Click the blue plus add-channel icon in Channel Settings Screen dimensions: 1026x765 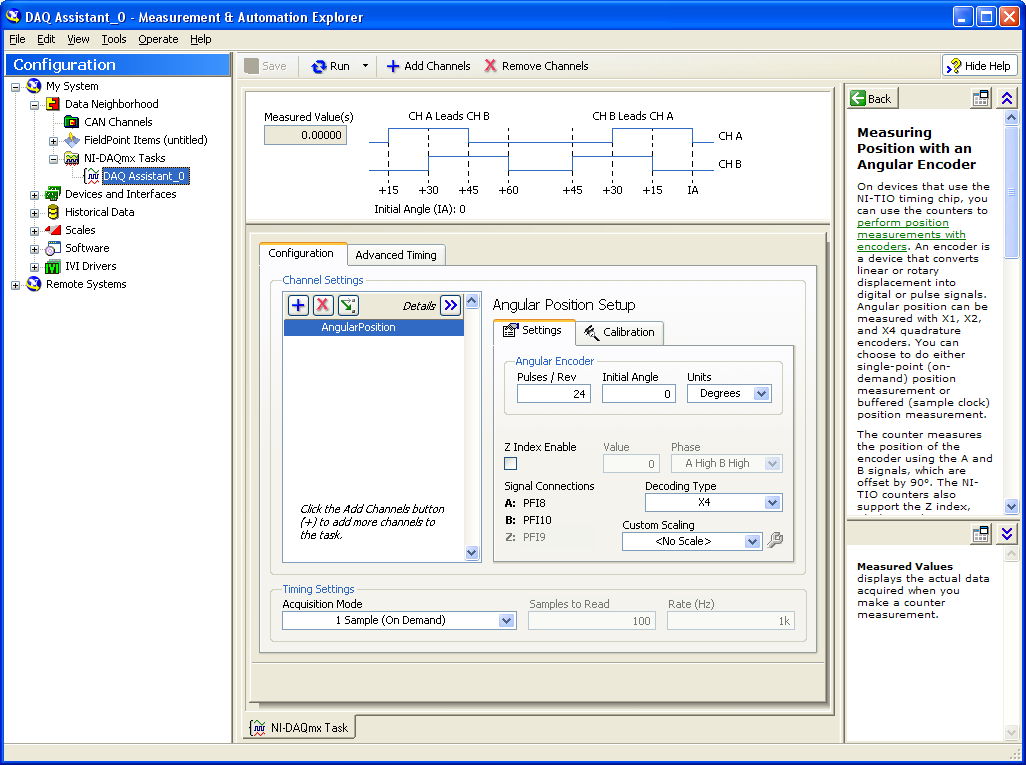(298, 305)
